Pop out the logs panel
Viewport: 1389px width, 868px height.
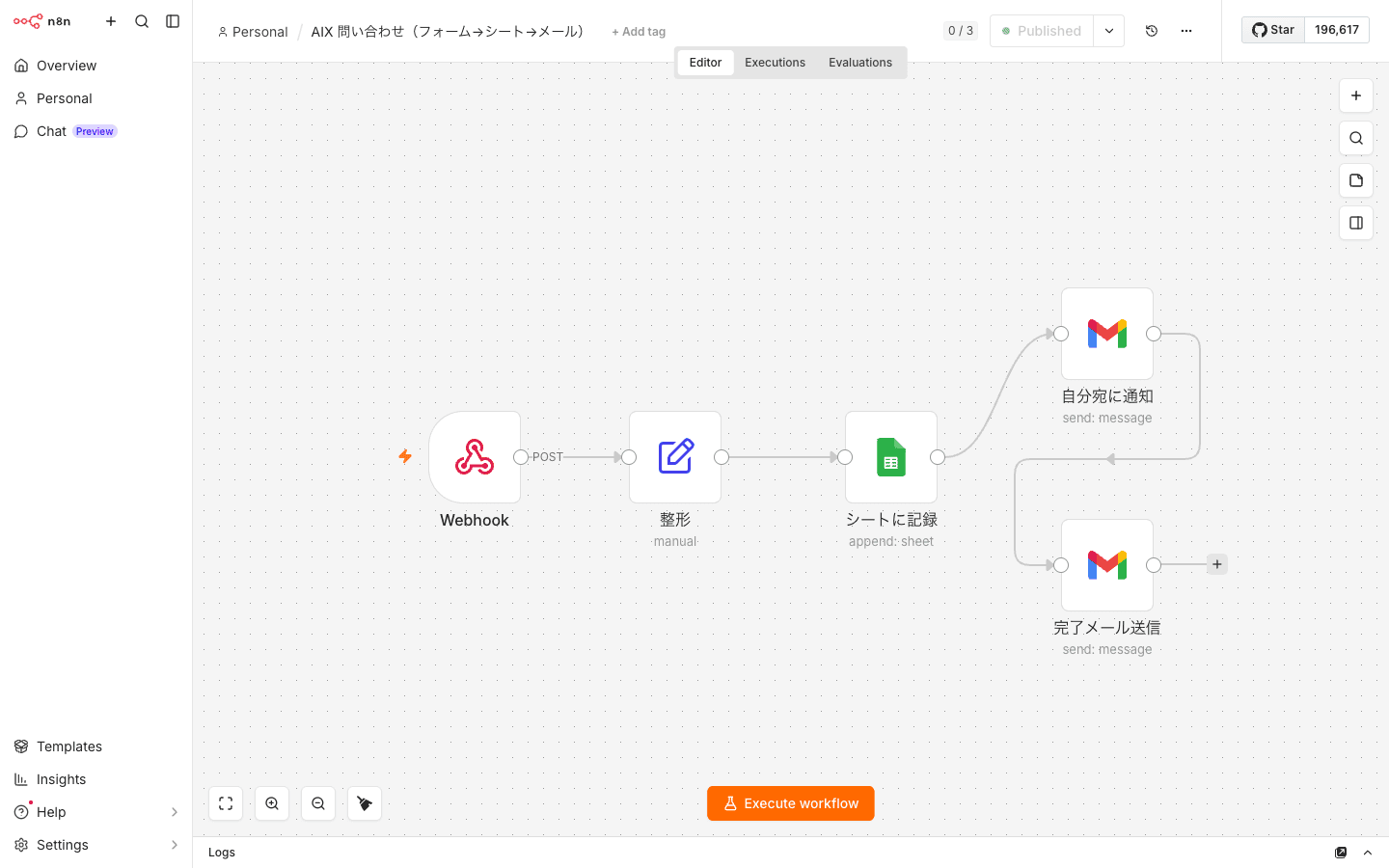[x=1341, y=853]
